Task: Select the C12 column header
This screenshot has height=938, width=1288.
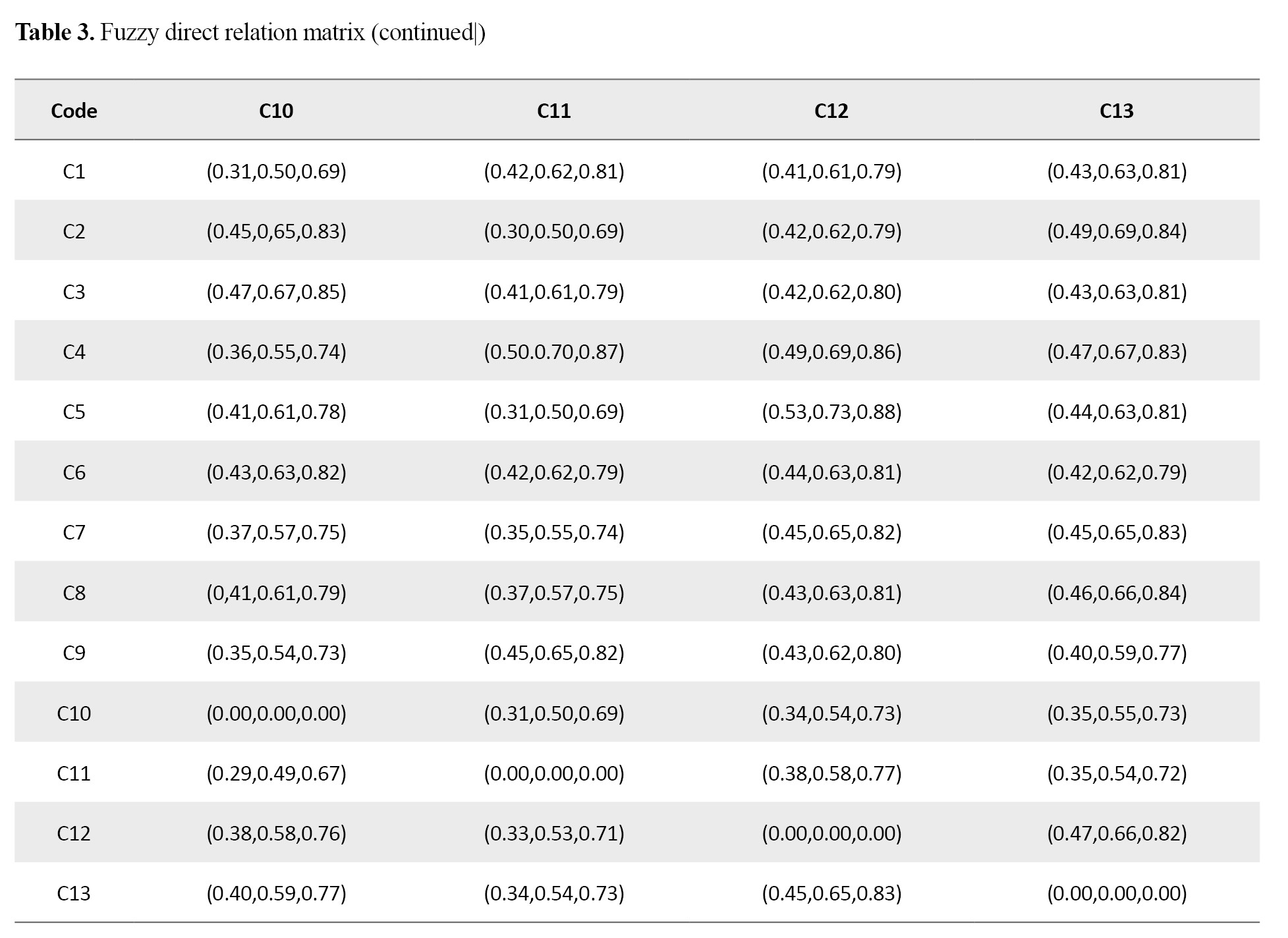Action: point(831,111)
